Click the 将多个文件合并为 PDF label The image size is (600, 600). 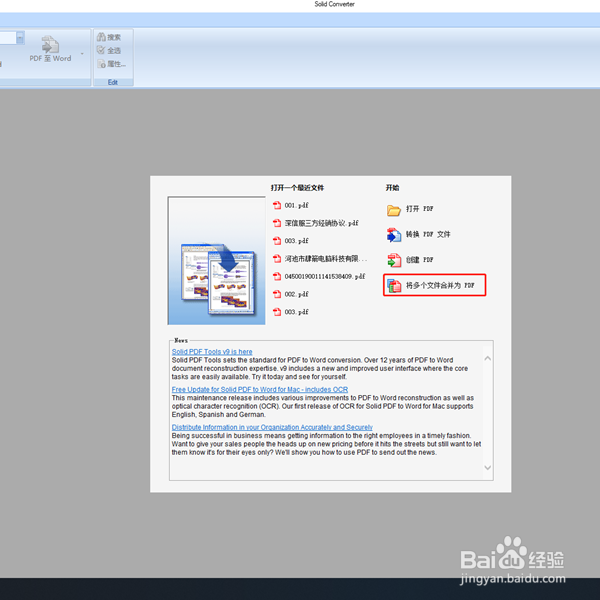click(440, 285)
